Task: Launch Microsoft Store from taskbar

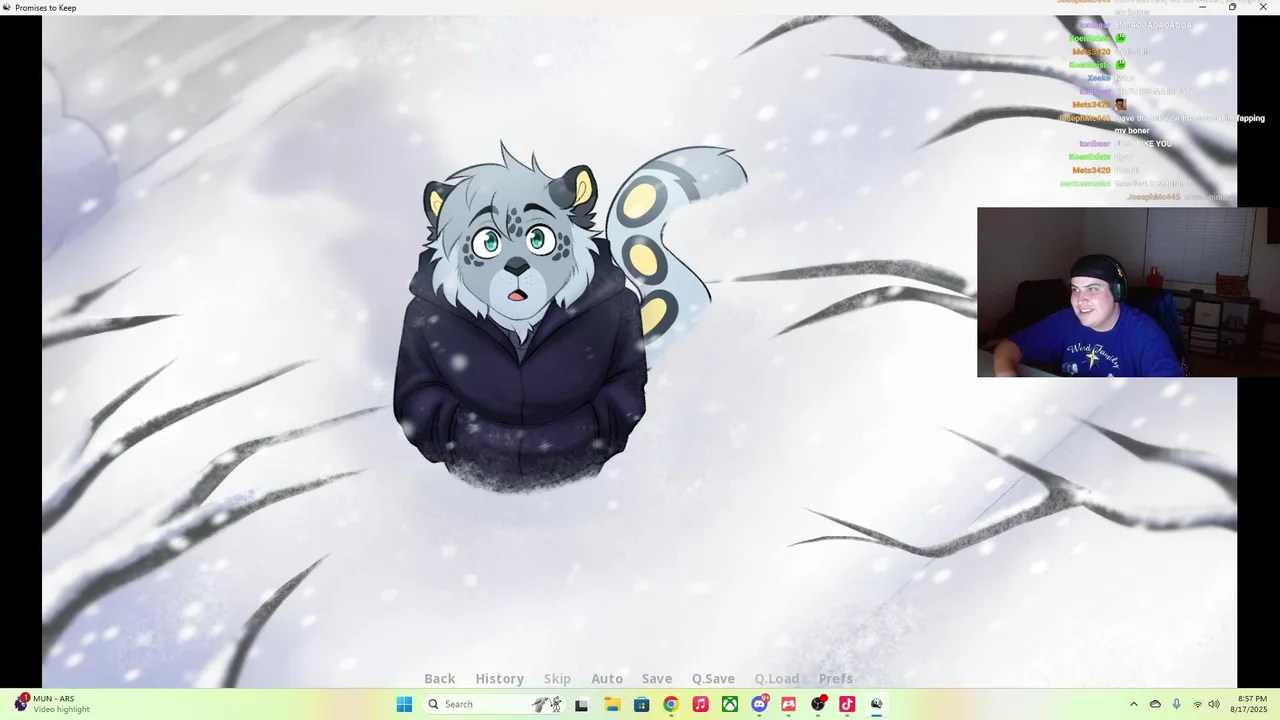Action: point(641,704)
